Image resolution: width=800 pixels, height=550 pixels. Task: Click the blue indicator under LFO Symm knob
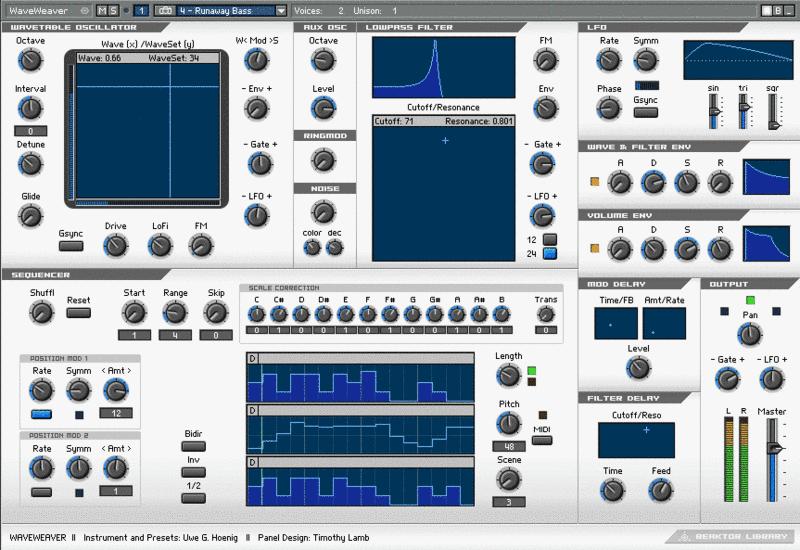pos(646,85)
